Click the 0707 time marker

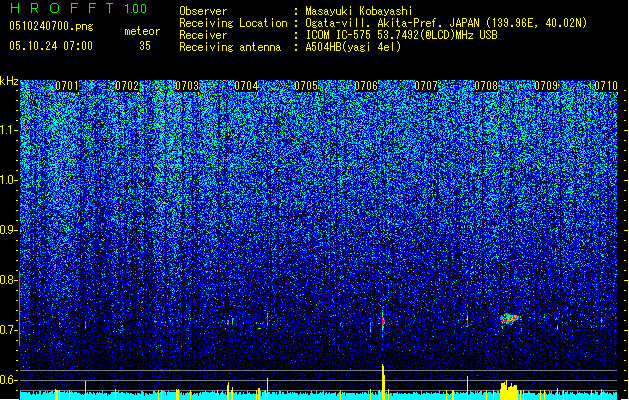(426, 86)
